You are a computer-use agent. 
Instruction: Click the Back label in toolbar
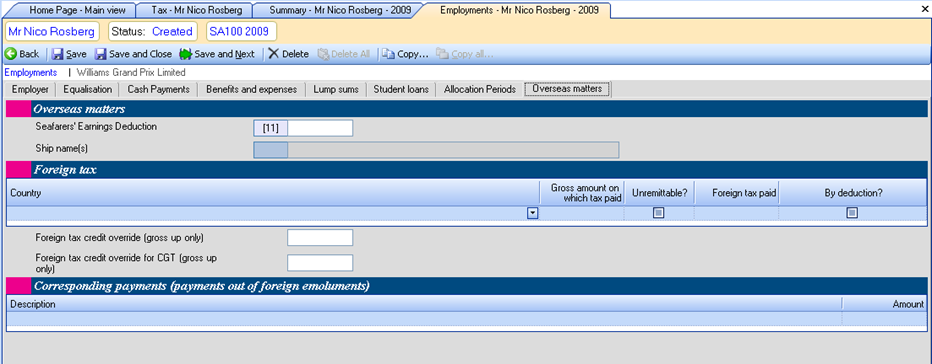pos(29,54)
